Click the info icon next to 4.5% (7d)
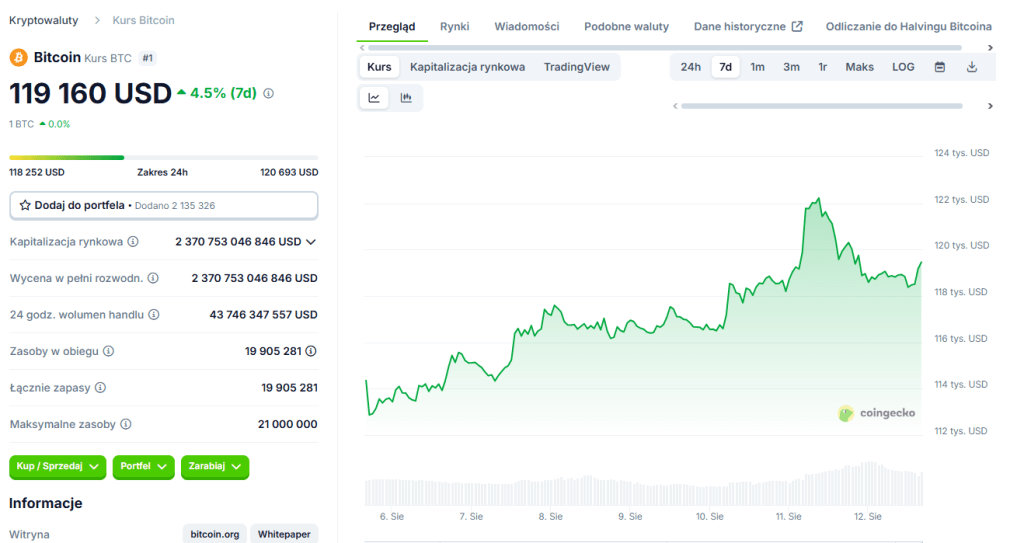This screenshot has height=543, width=1024. point(268,93)
